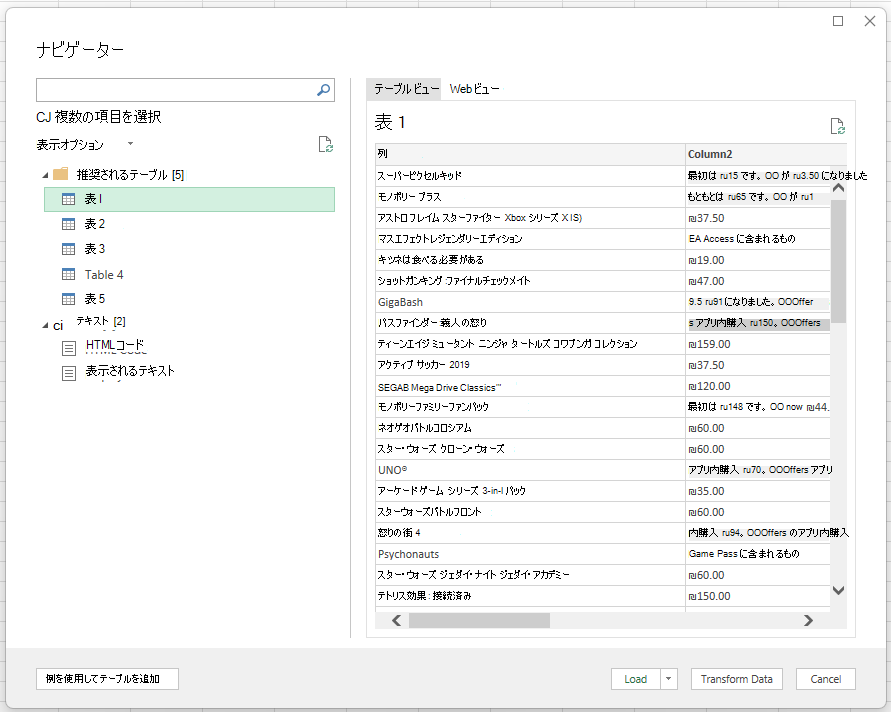Click the ₪35.00 price cell

click(758, 491)
